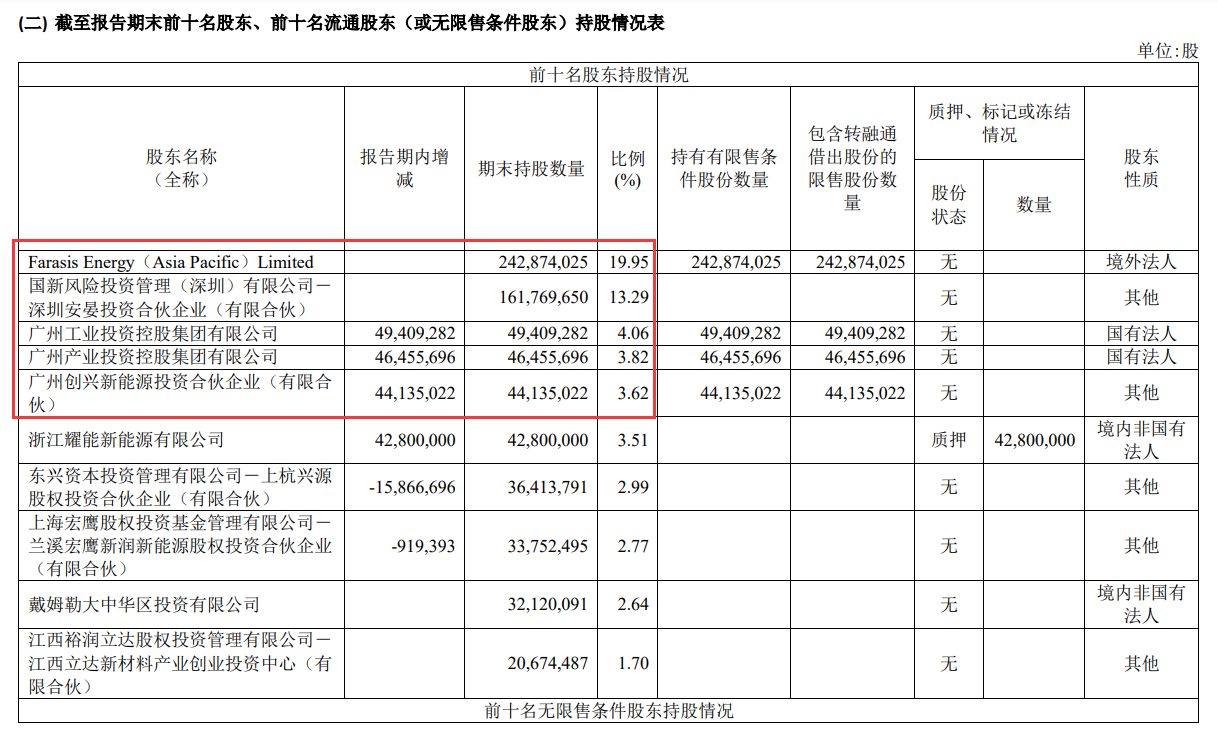This screenshot has width=1218, height=731.
Task: Click the shareholder name 戴姆勒大中华区投资有限公司
Action: tap(143, 605)
